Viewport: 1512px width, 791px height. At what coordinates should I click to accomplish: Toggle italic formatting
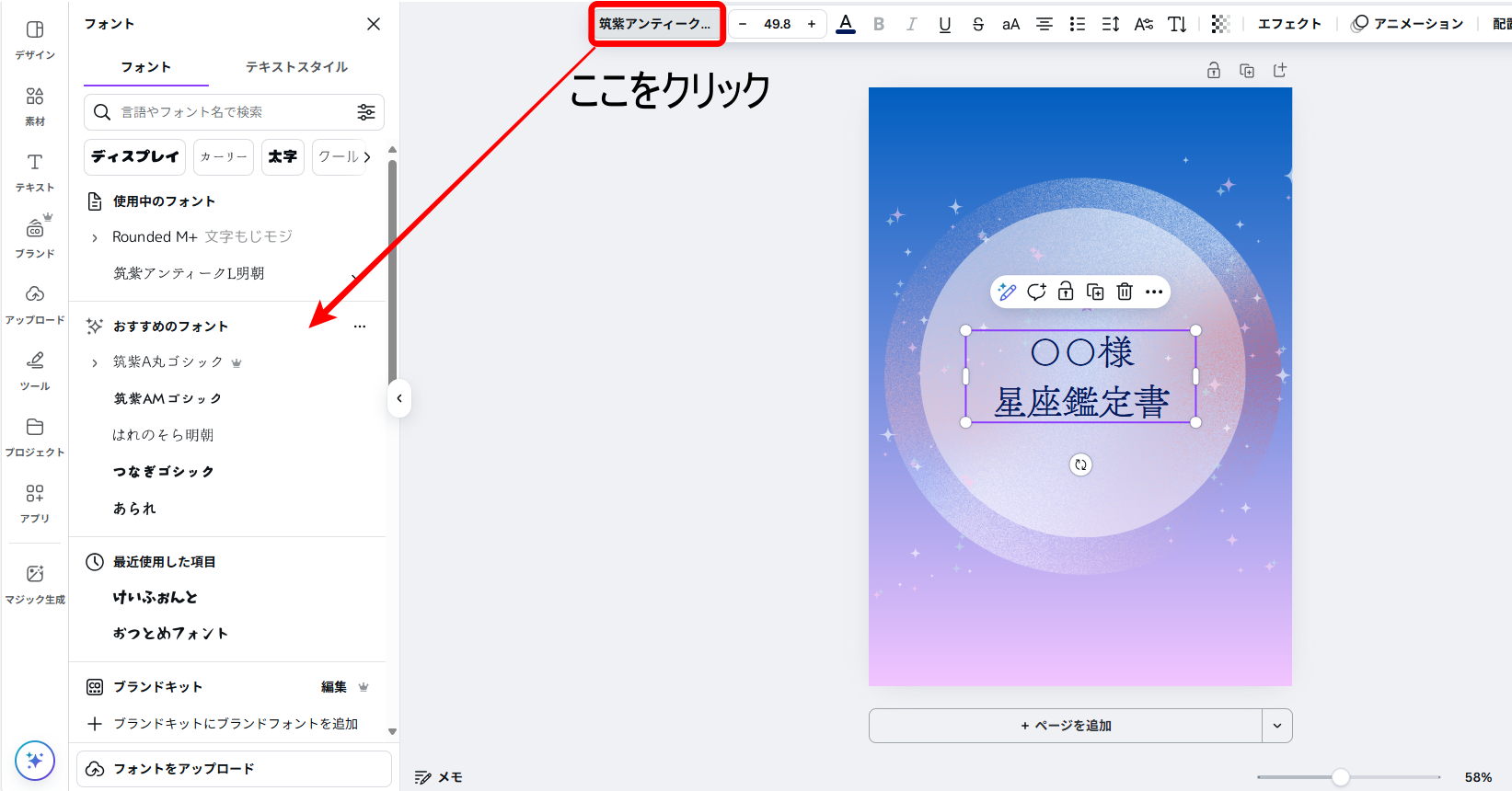[x=911, y=24]
